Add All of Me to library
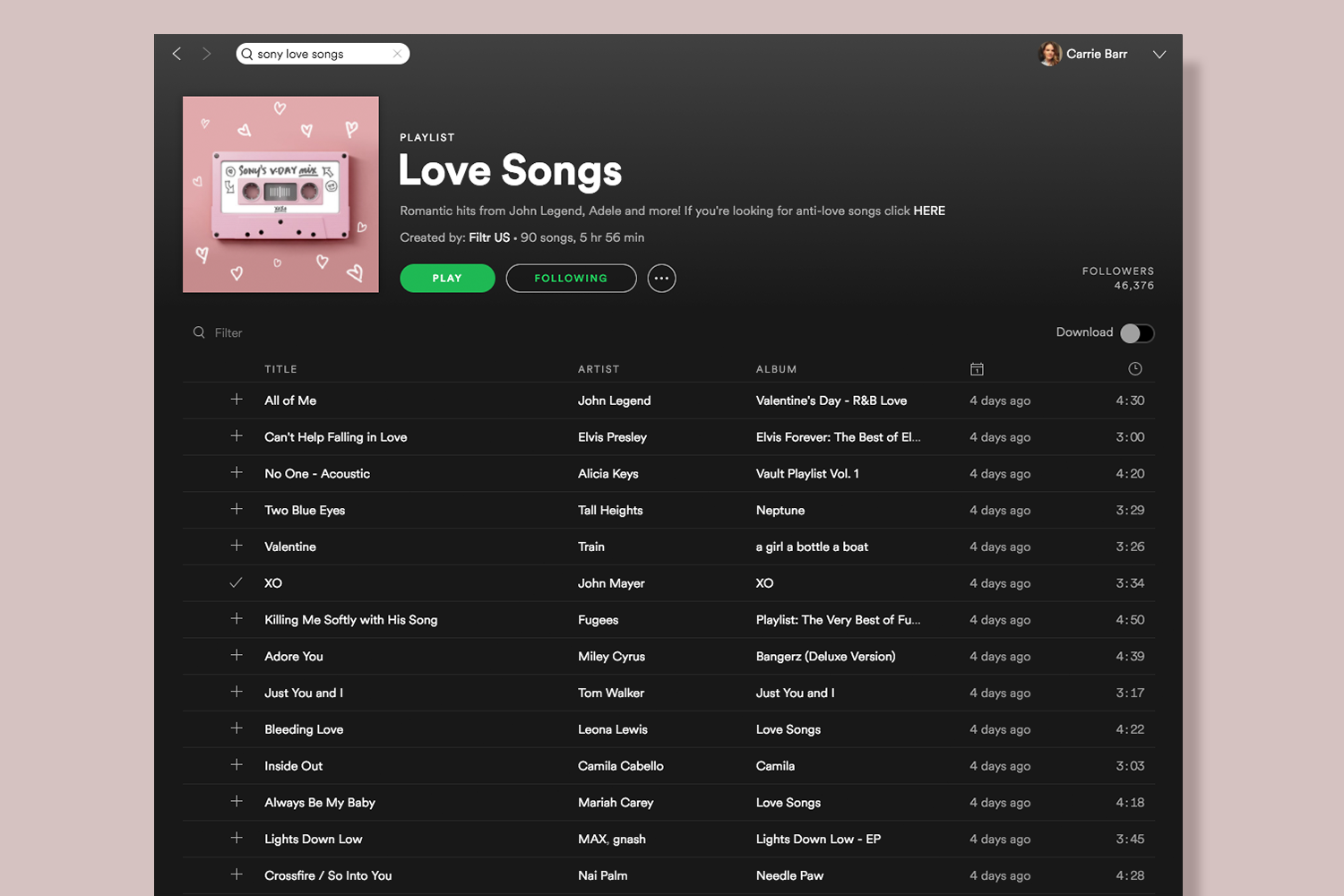 (x=237, y=400)
